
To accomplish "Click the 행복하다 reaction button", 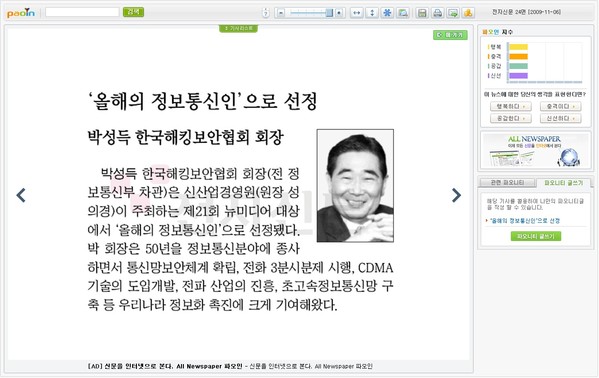I will coord(511,106).
